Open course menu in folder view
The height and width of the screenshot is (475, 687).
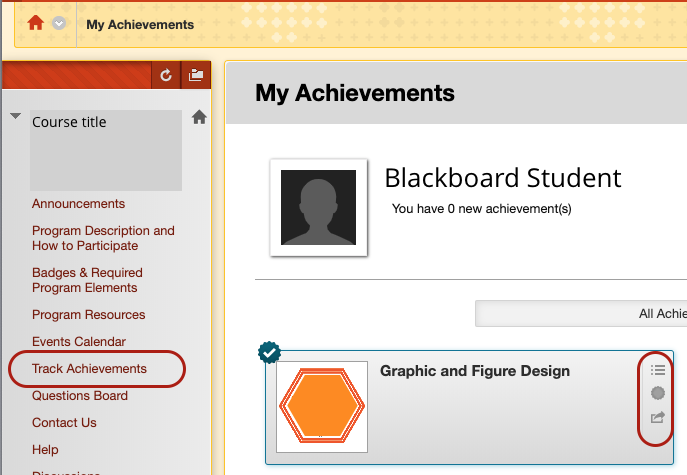196,75
